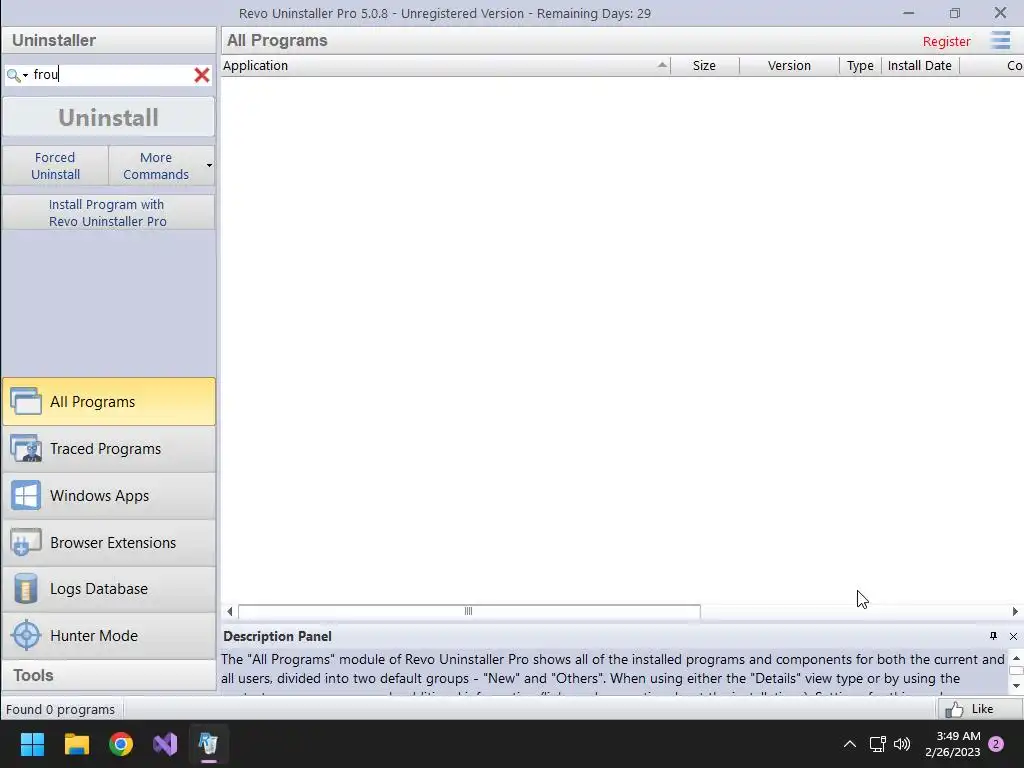1024x768 pixels.
Task: Expand More Commands dropdown arrow
Action: (x=209, y=166)
